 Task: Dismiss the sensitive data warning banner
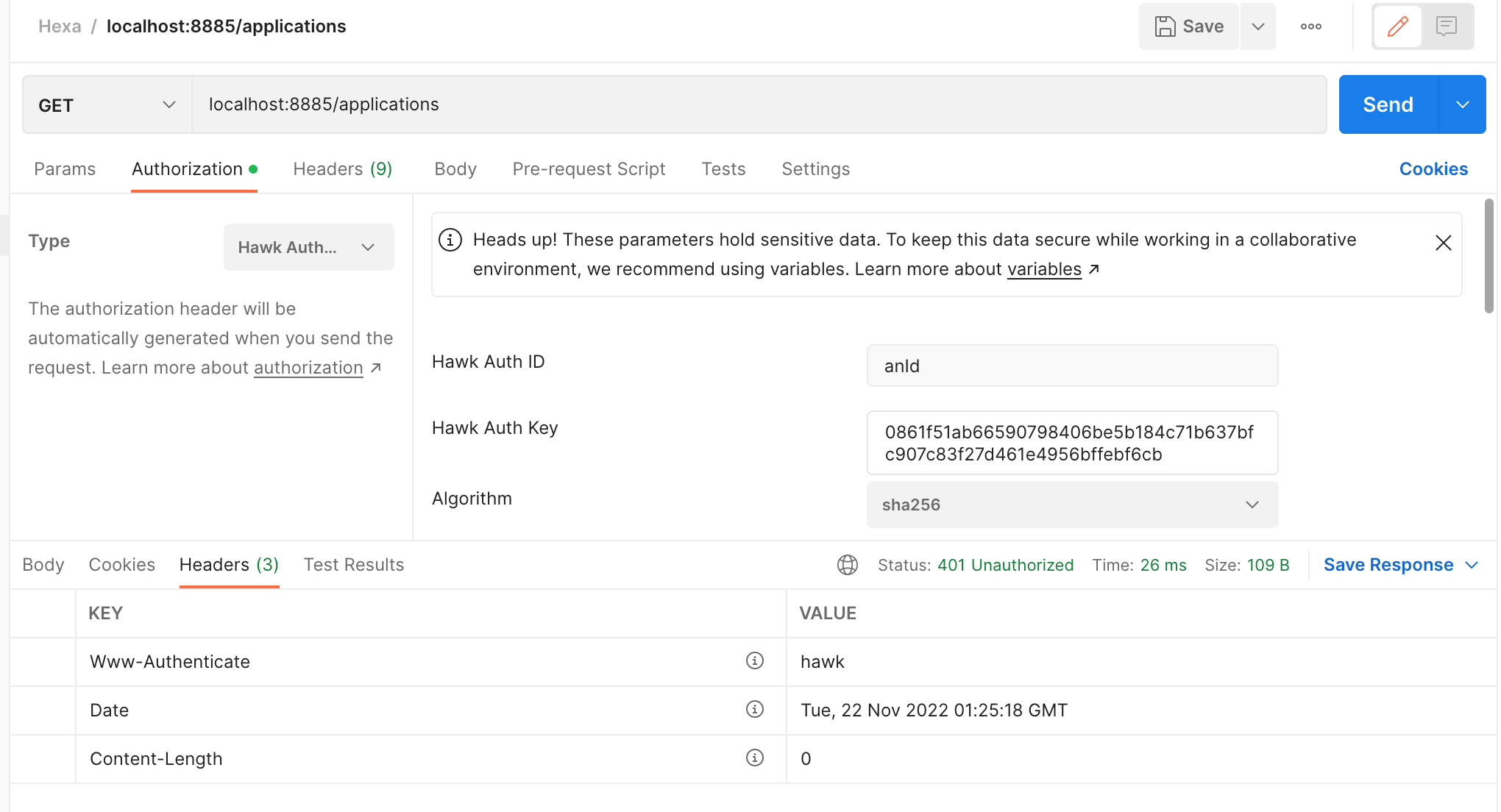point(1442,242)
